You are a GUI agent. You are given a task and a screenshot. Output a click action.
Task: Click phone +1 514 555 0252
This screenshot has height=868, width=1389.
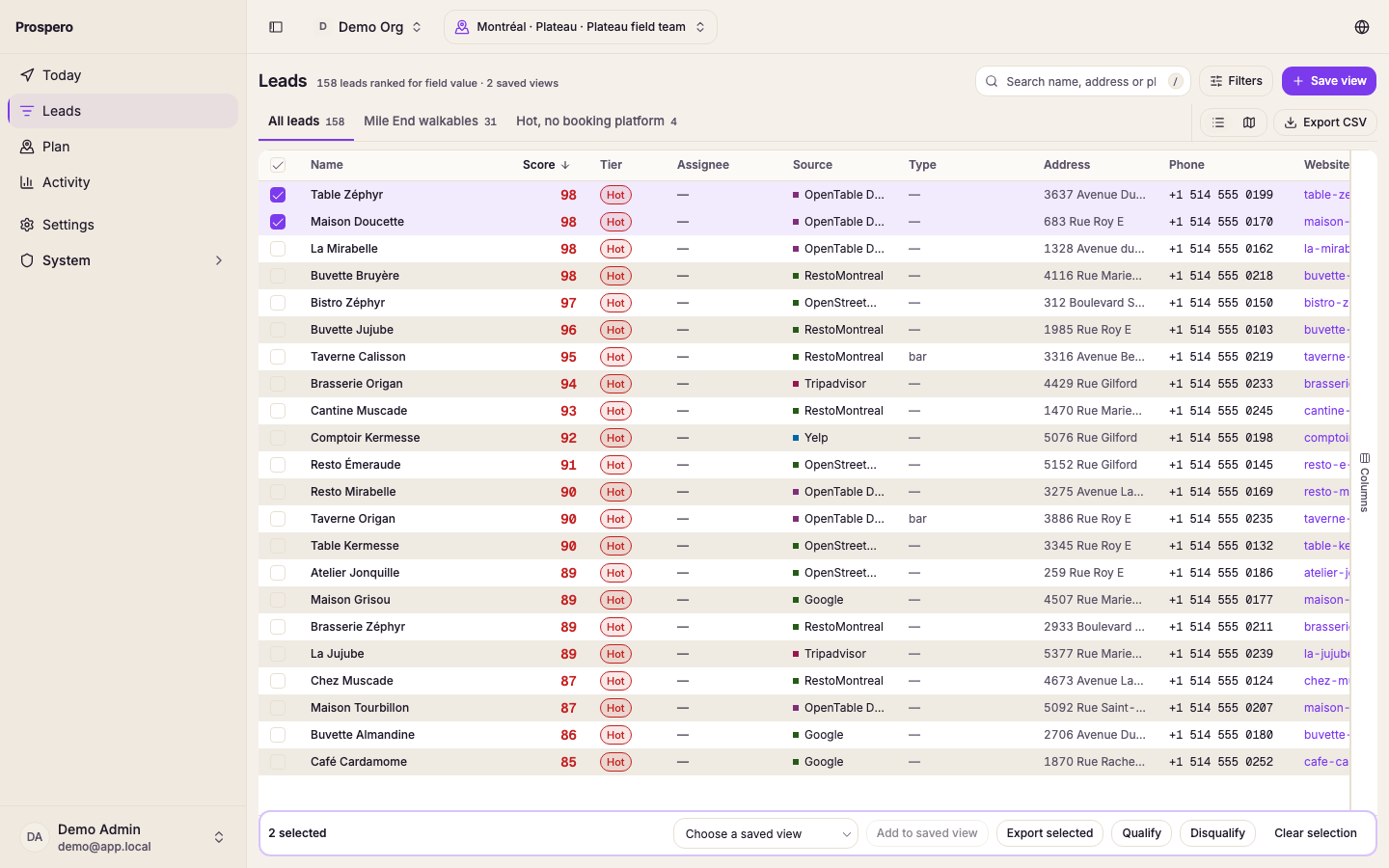tap(1221, 762)
